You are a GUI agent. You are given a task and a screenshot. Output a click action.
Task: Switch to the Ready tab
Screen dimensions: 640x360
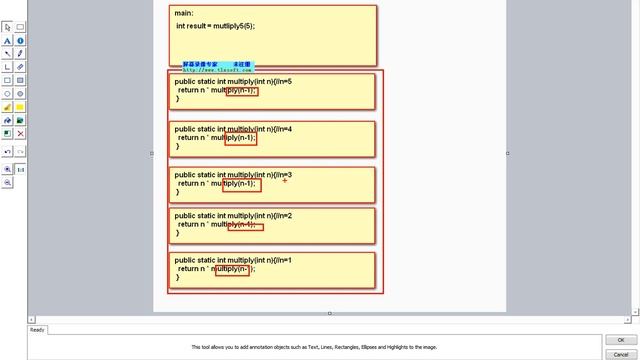point(37,330)
